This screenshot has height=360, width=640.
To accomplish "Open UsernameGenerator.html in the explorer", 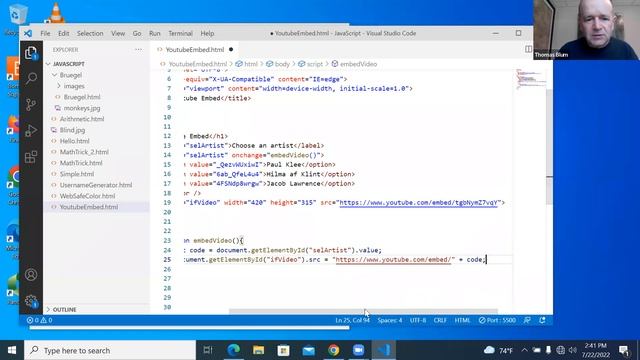I will pyautogui.click(x=96, y=185).
